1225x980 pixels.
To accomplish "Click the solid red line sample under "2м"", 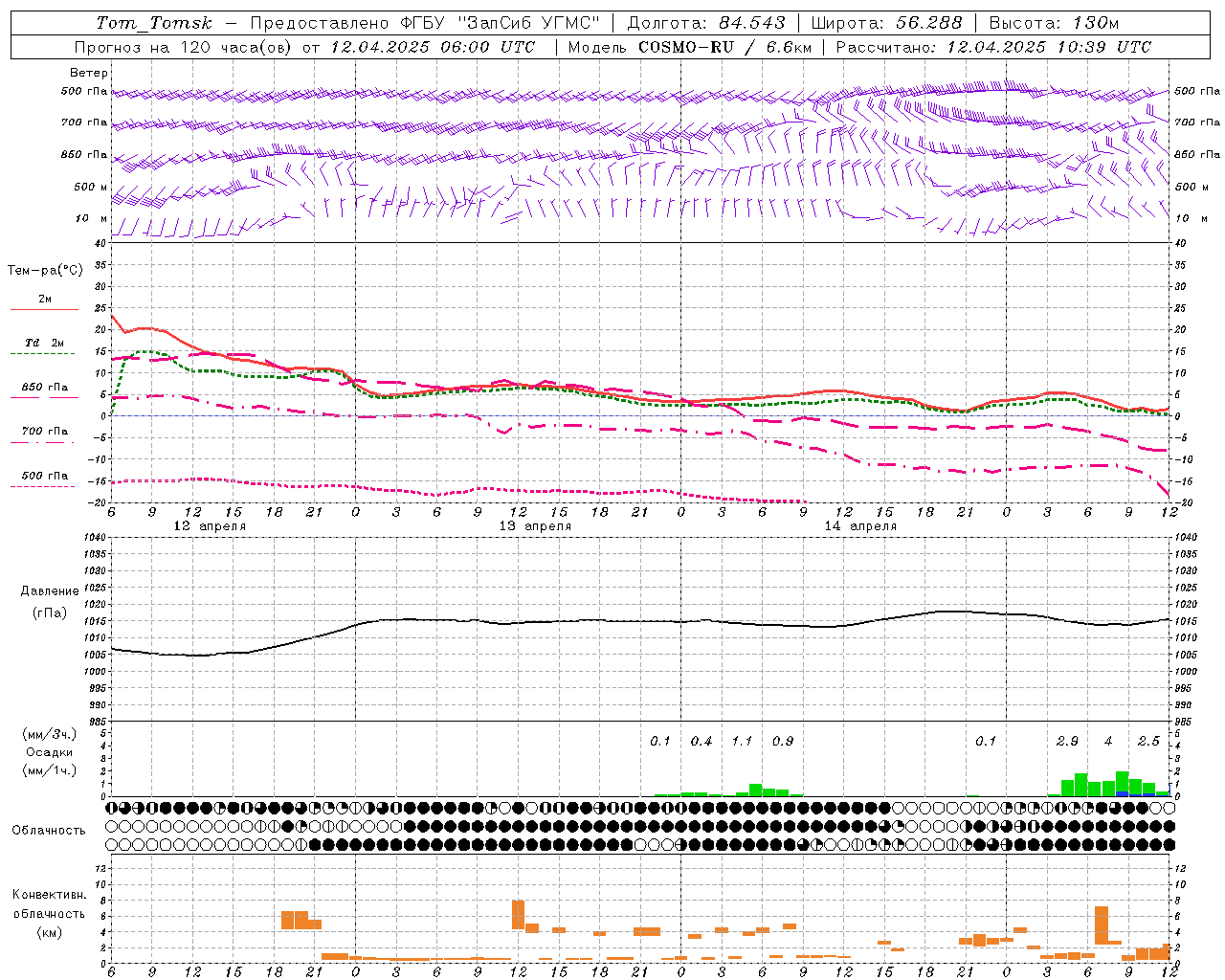I will tap(44, 310).
